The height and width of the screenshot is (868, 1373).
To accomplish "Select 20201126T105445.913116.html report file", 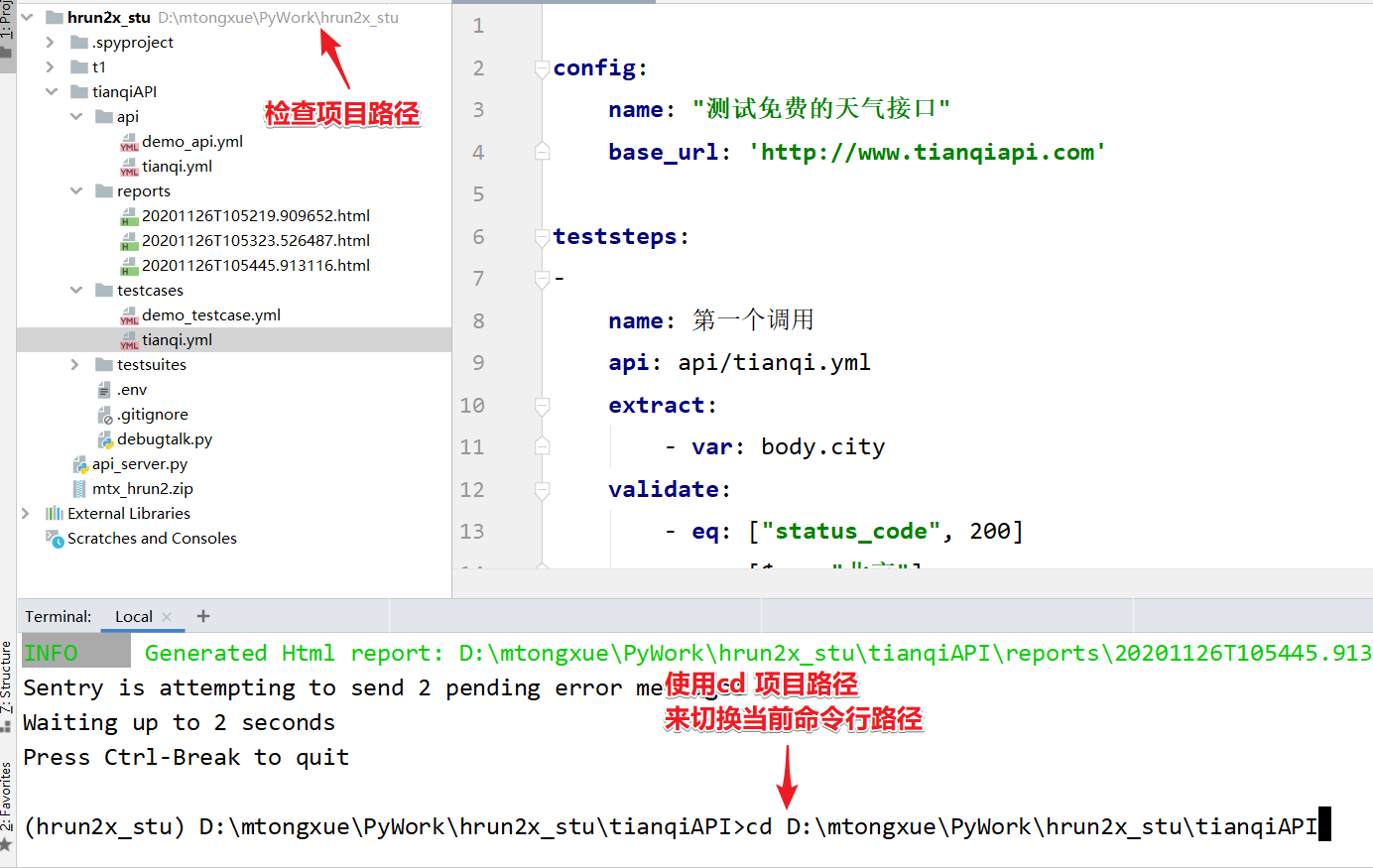I will pyautogui.click(x=256, y=266).
